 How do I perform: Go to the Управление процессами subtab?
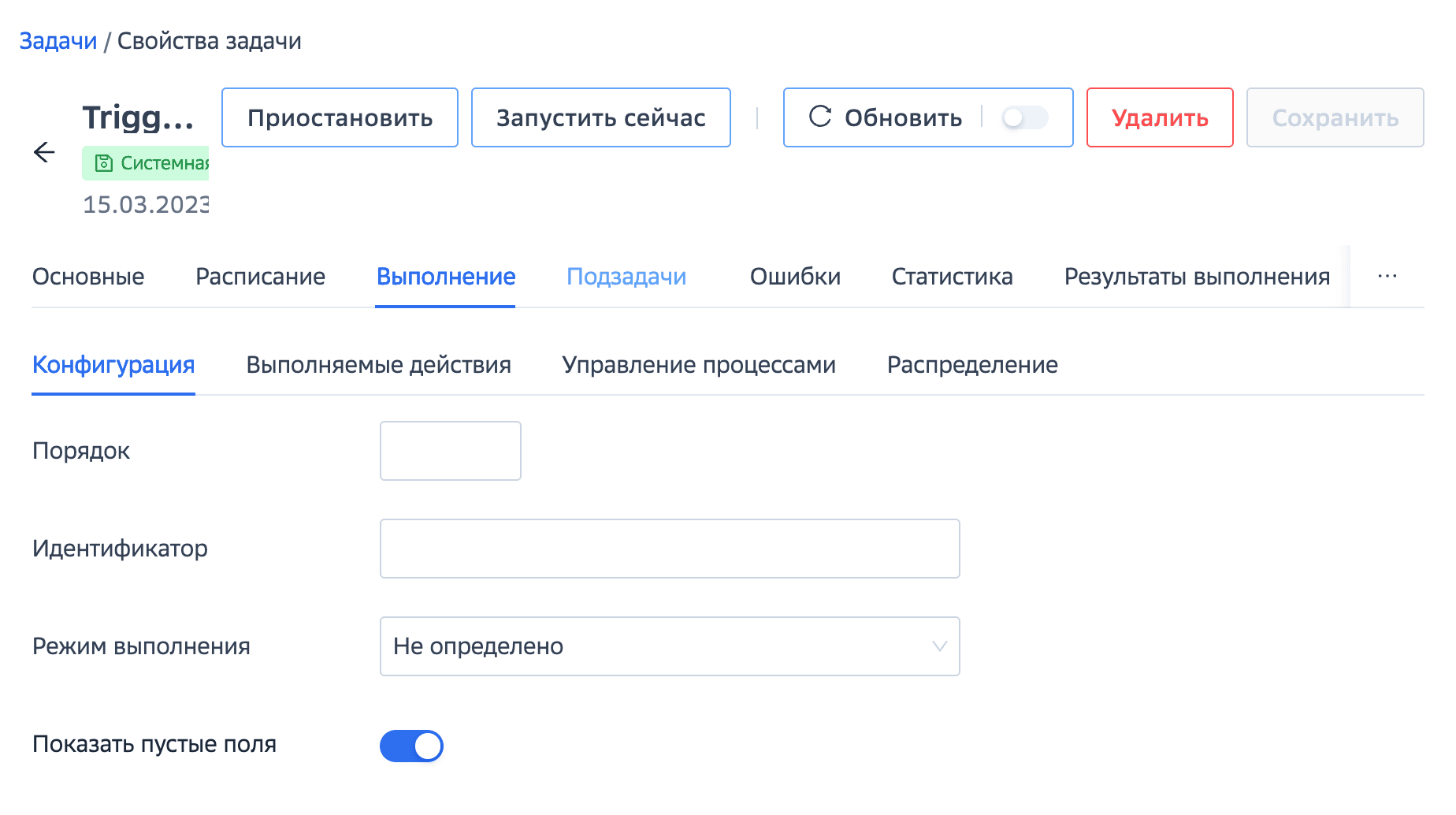tap(699, 365)
